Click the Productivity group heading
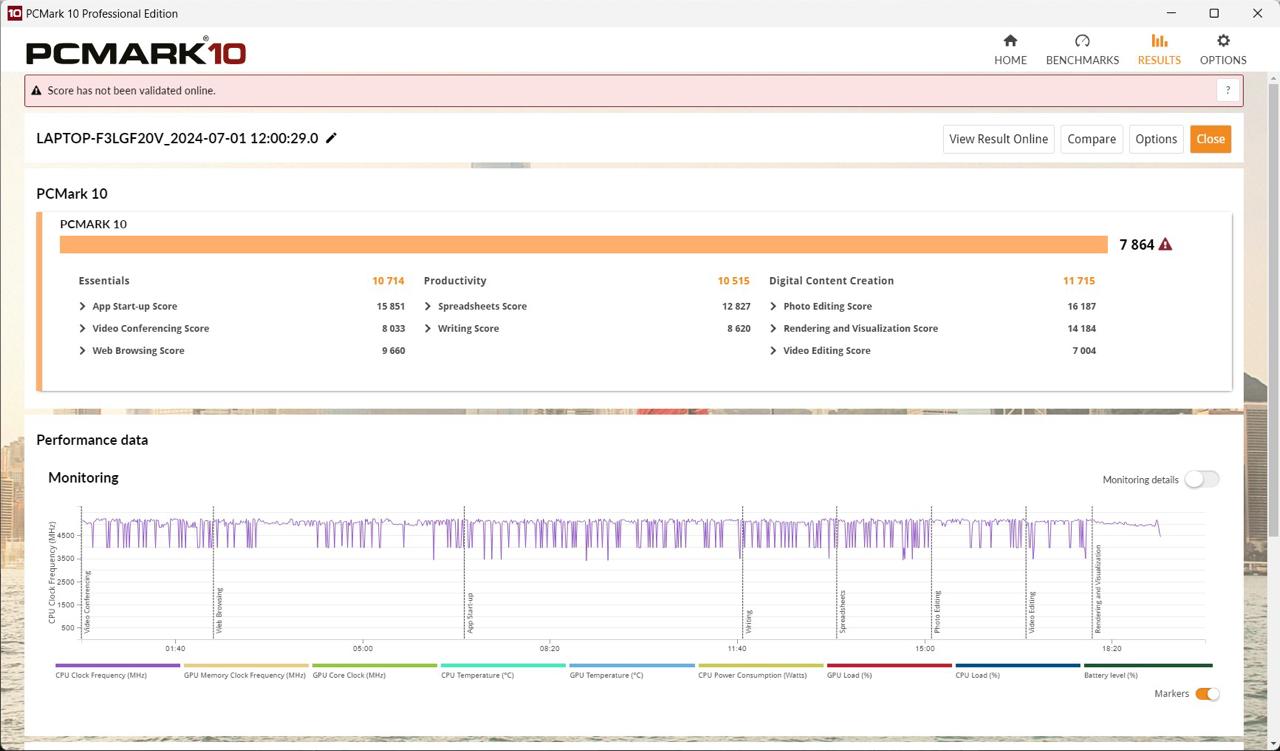The image size is (1280, 751). 455,281
